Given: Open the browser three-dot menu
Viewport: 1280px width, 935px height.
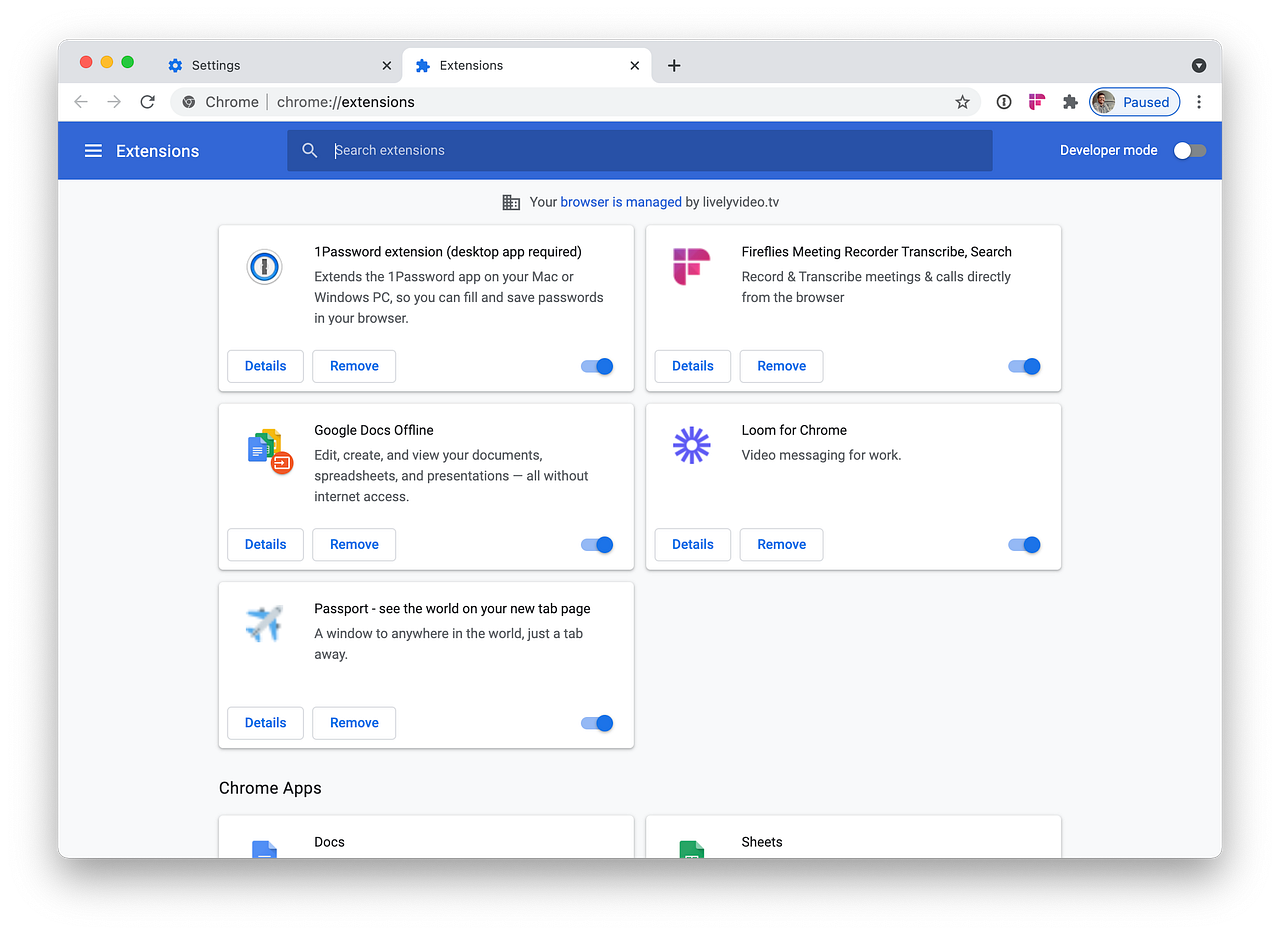Looking at the screenshot, I should click(x=1198, y=101).
